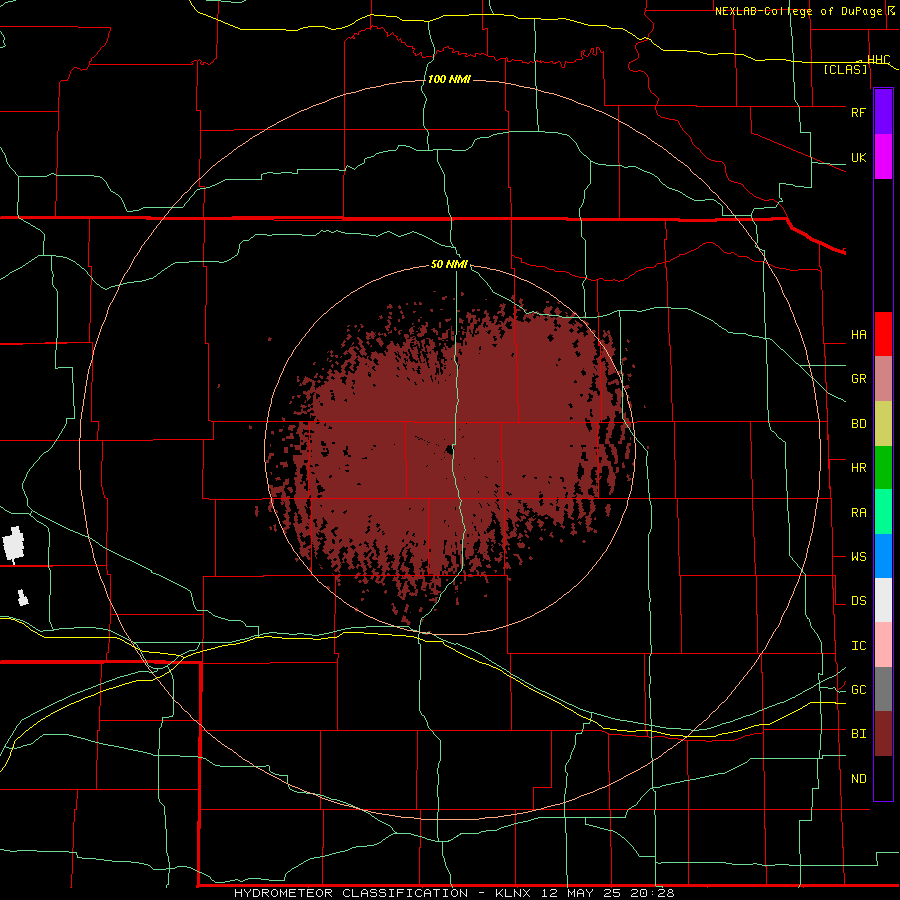
Task: Click the large white echo blob at left
Action: [14, 545]
